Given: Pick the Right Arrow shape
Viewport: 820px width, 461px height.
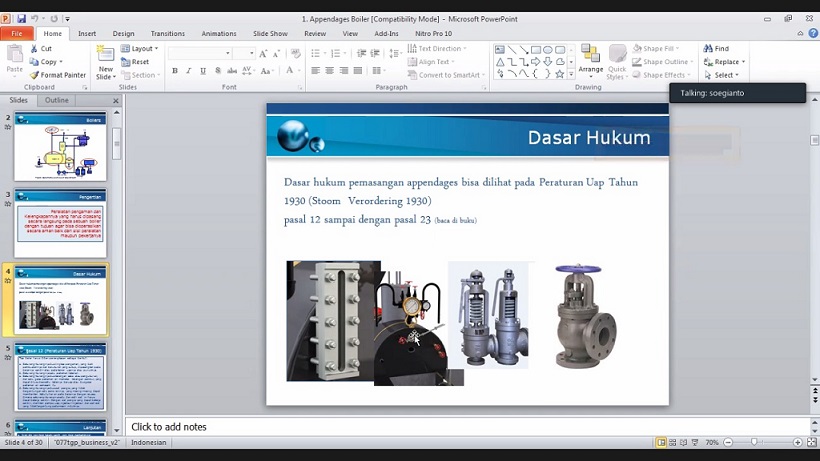Looking at the screenshot, I should point(536,62).
